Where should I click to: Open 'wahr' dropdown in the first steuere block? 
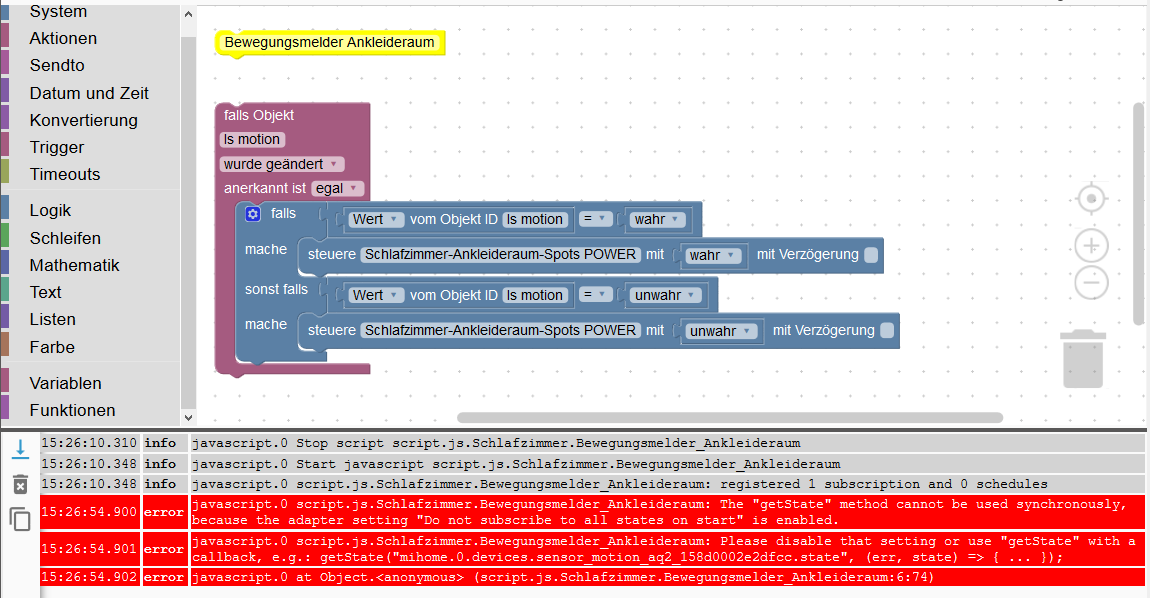click(711, 255)
